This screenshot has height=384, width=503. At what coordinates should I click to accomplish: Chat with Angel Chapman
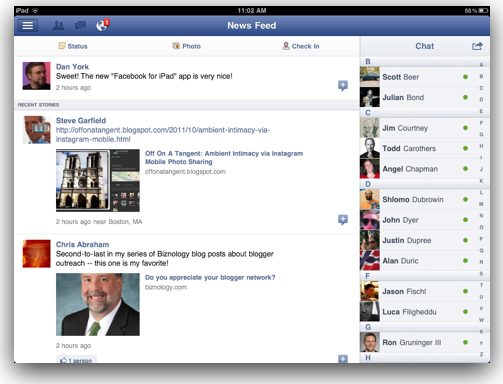[x=419, y=169]
